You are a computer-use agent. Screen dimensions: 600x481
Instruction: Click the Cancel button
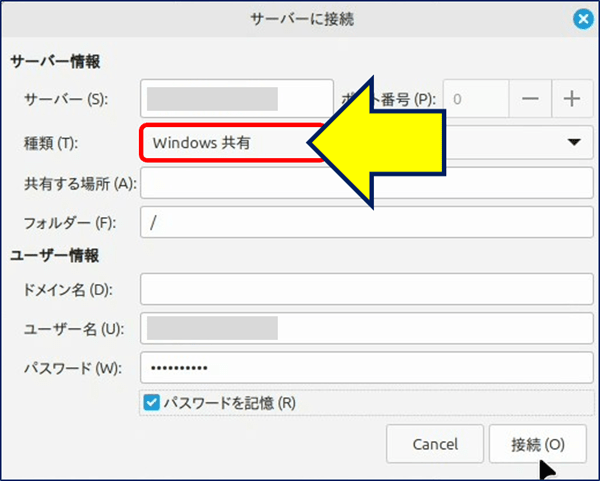point(435,444)
